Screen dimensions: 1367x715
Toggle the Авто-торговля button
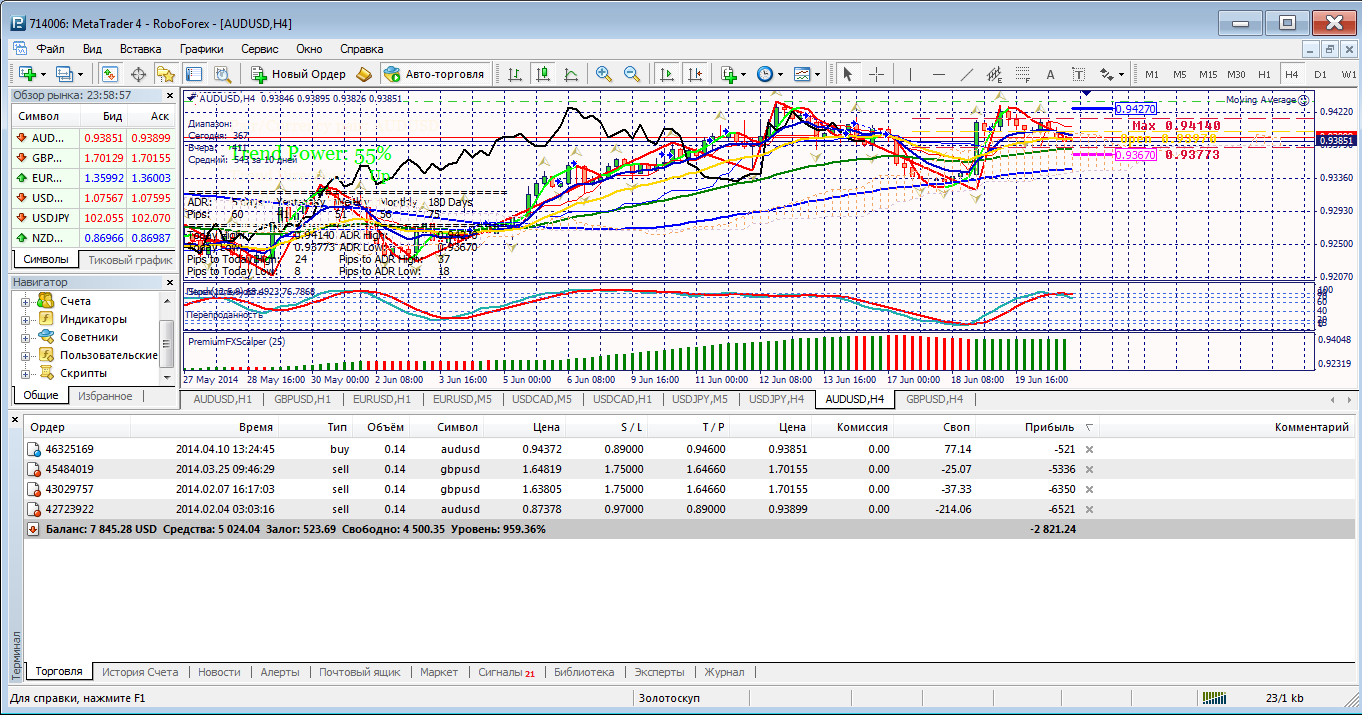[x=434, y=74]
